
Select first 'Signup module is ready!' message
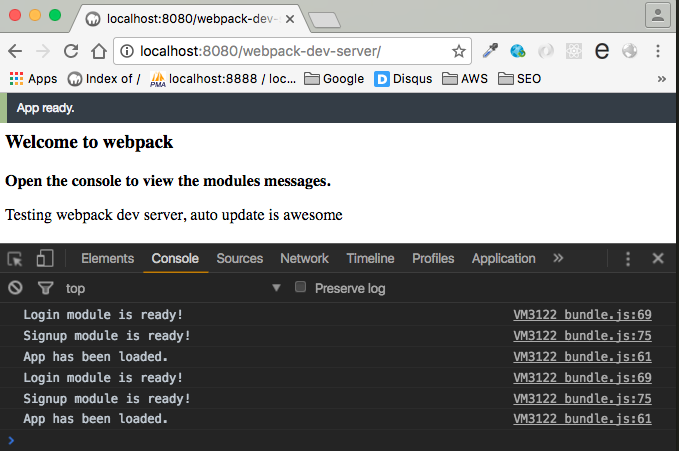click(107, 336)
